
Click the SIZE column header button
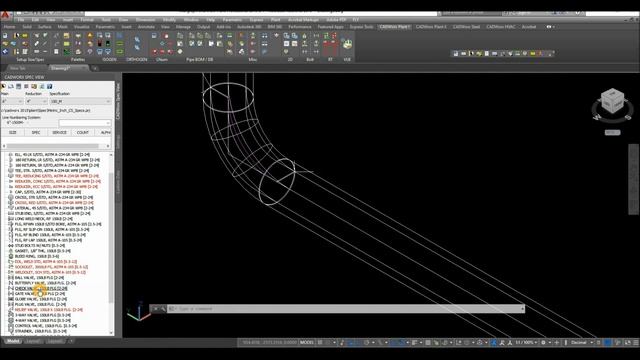(13, 133)
